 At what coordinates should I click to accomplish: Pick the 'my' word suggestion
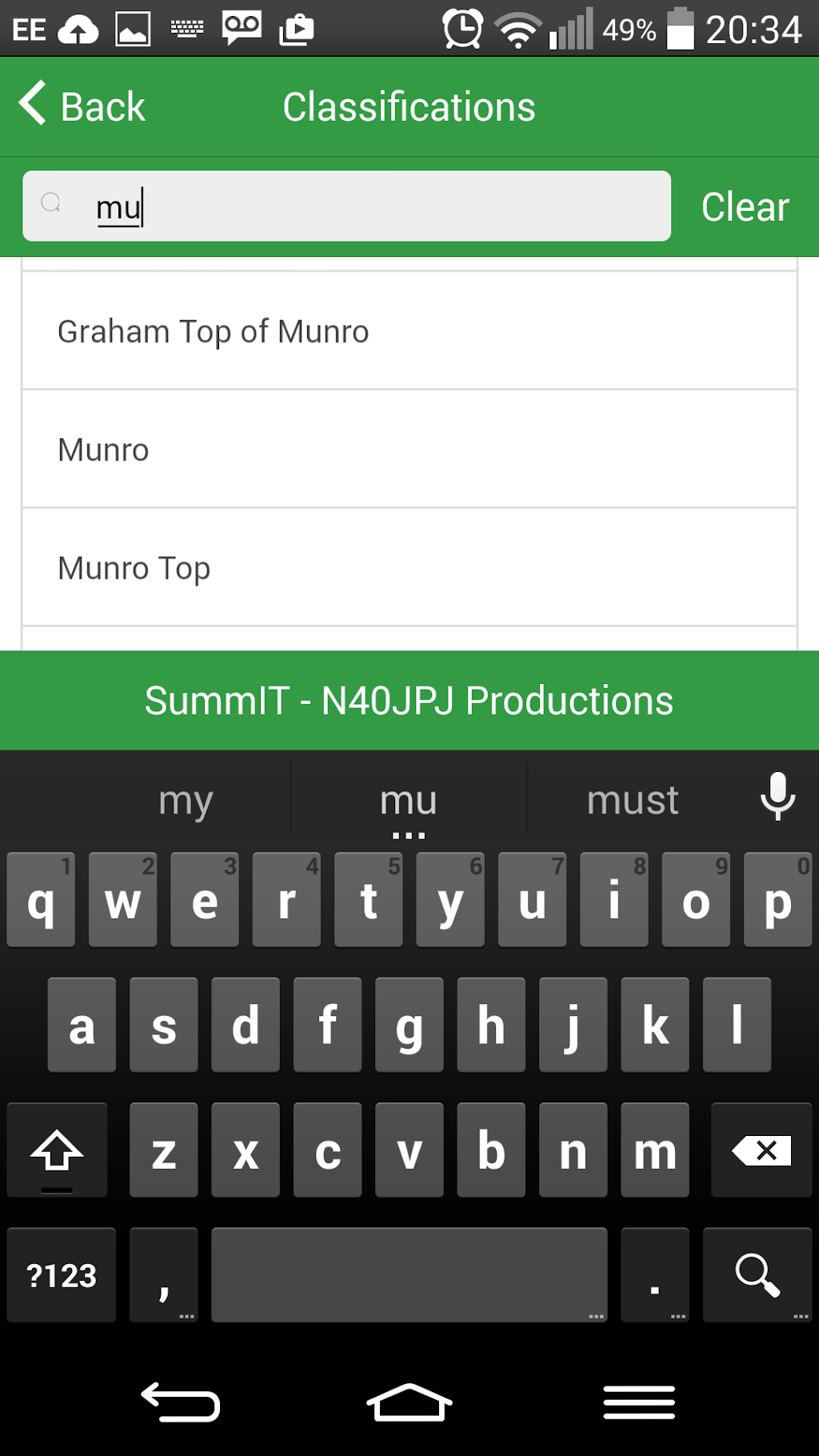[x=186, y=800]
